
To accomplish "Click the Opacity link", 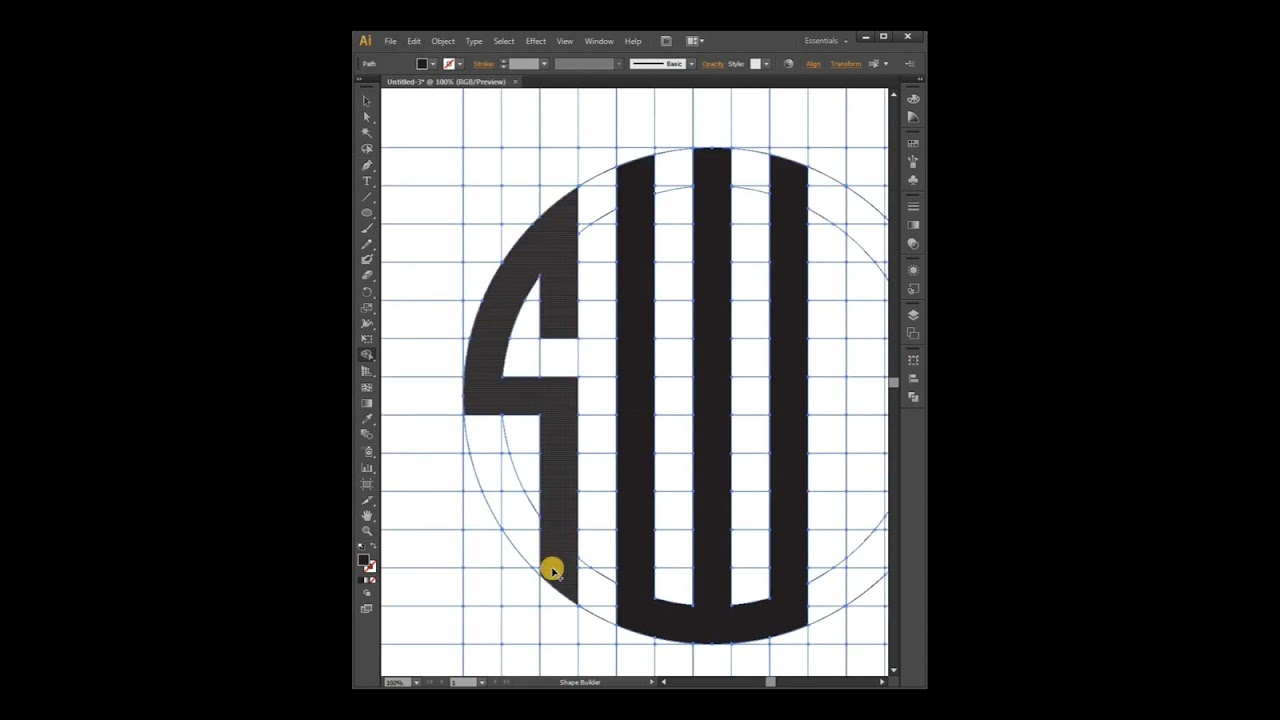I will (x=713, y=64).
